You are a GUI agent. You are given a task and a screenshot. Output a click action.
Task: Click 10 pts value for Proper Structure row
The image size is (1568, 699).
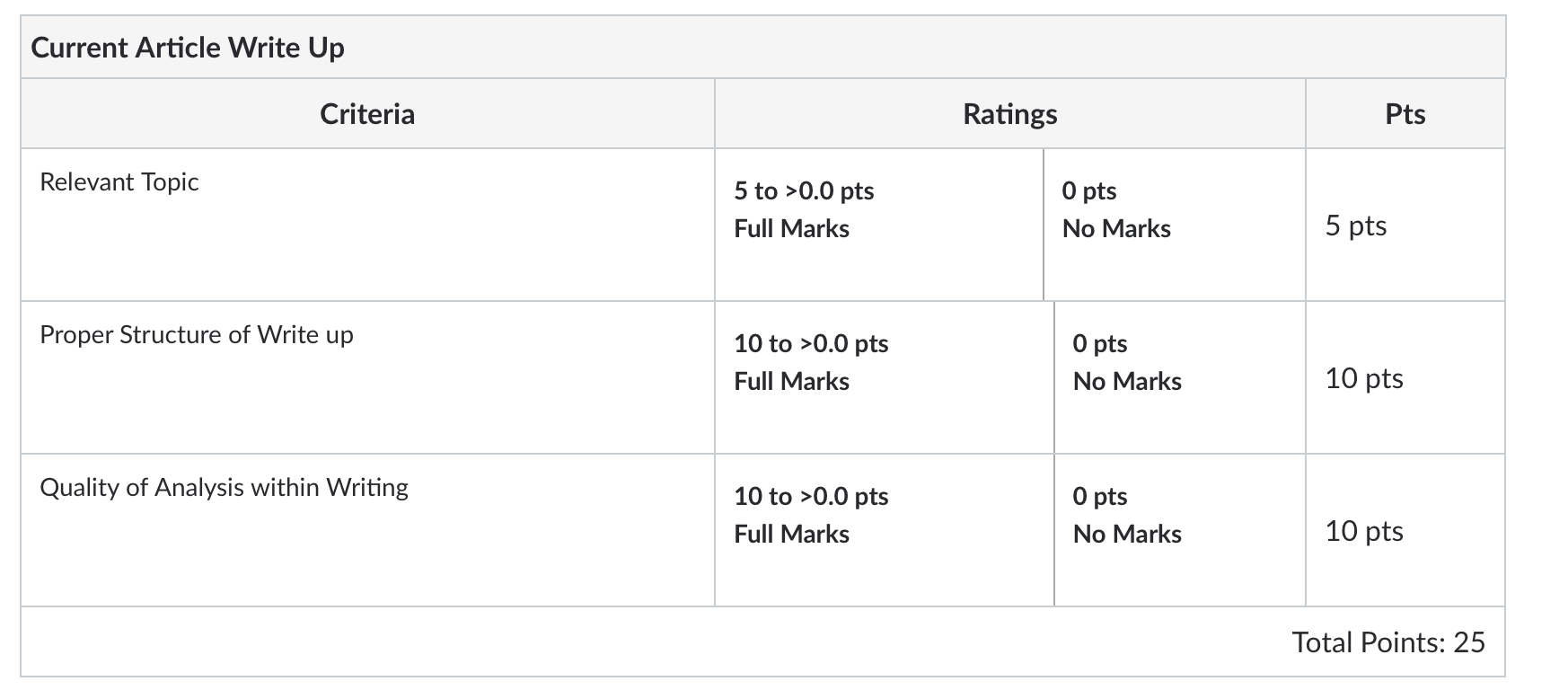point(1363,378)
